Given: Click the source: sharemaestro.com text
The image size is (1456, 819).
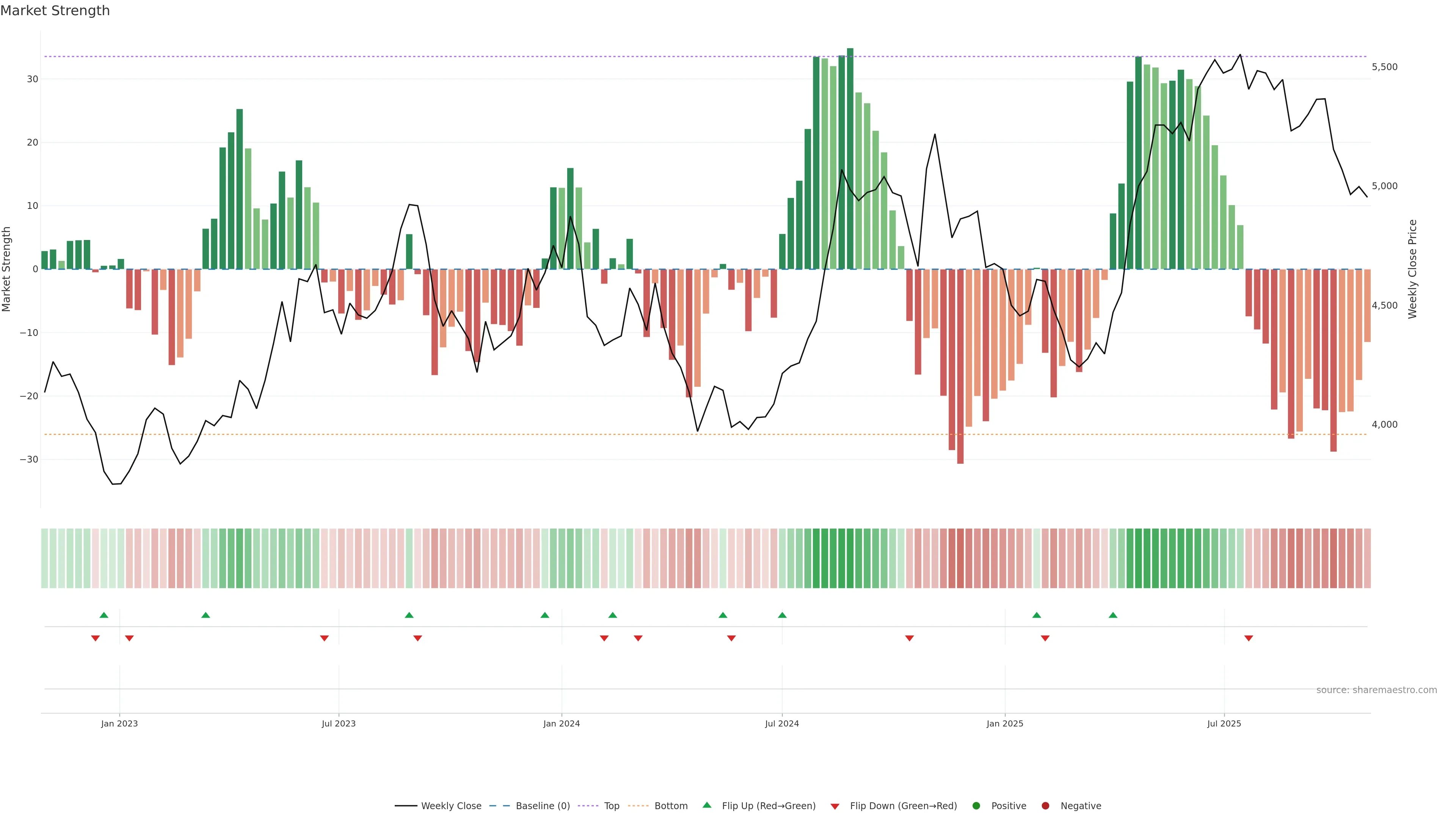Looking at the screenshot, I should coord(1376,690).
